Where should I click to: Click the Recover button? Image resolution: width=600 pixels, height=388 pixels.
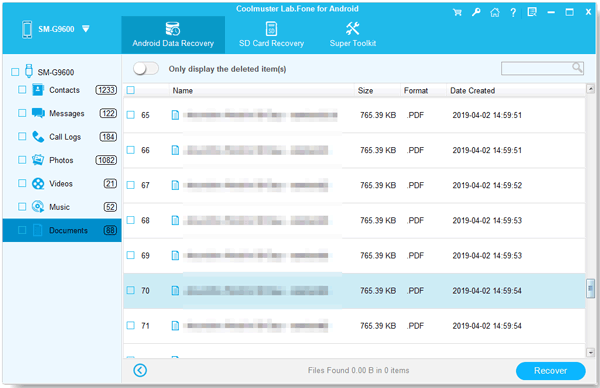[550, 371]
